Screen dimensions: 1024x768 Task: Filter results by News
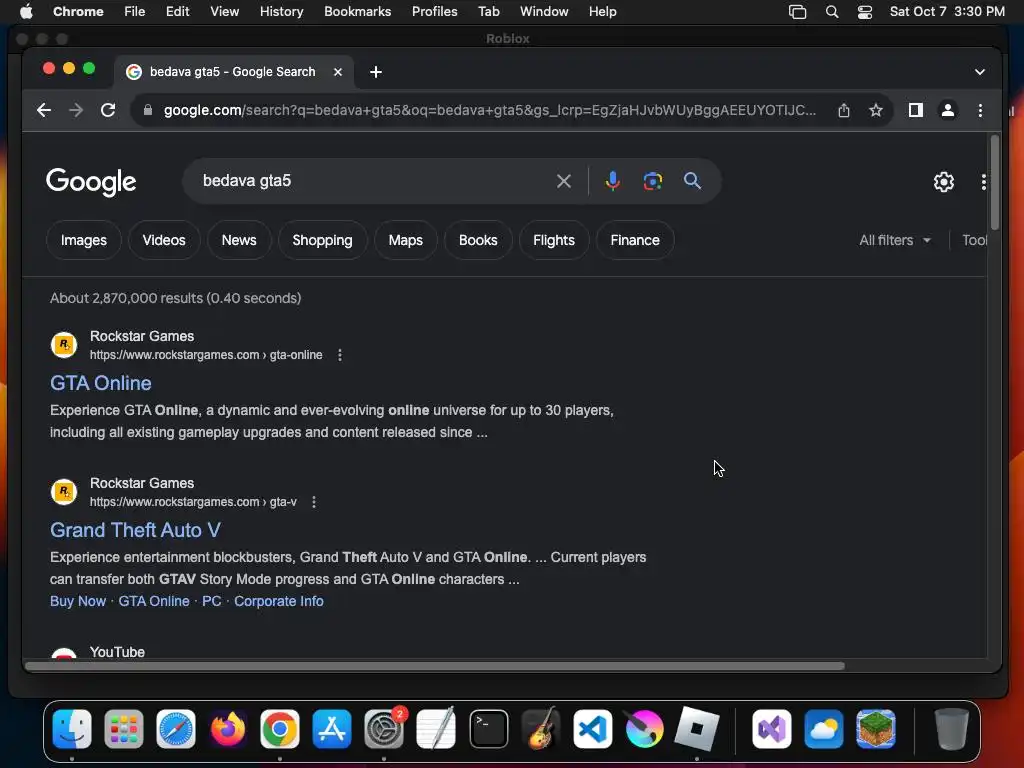tap(239, 240)
